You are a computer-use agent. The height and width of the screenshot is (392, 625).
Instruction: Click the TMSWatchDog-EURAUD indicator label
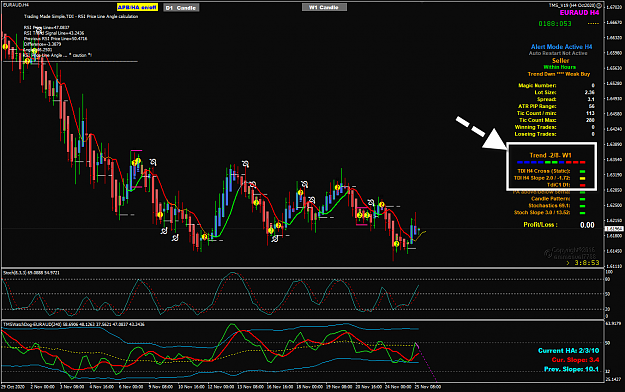click(x=74, y=324)
